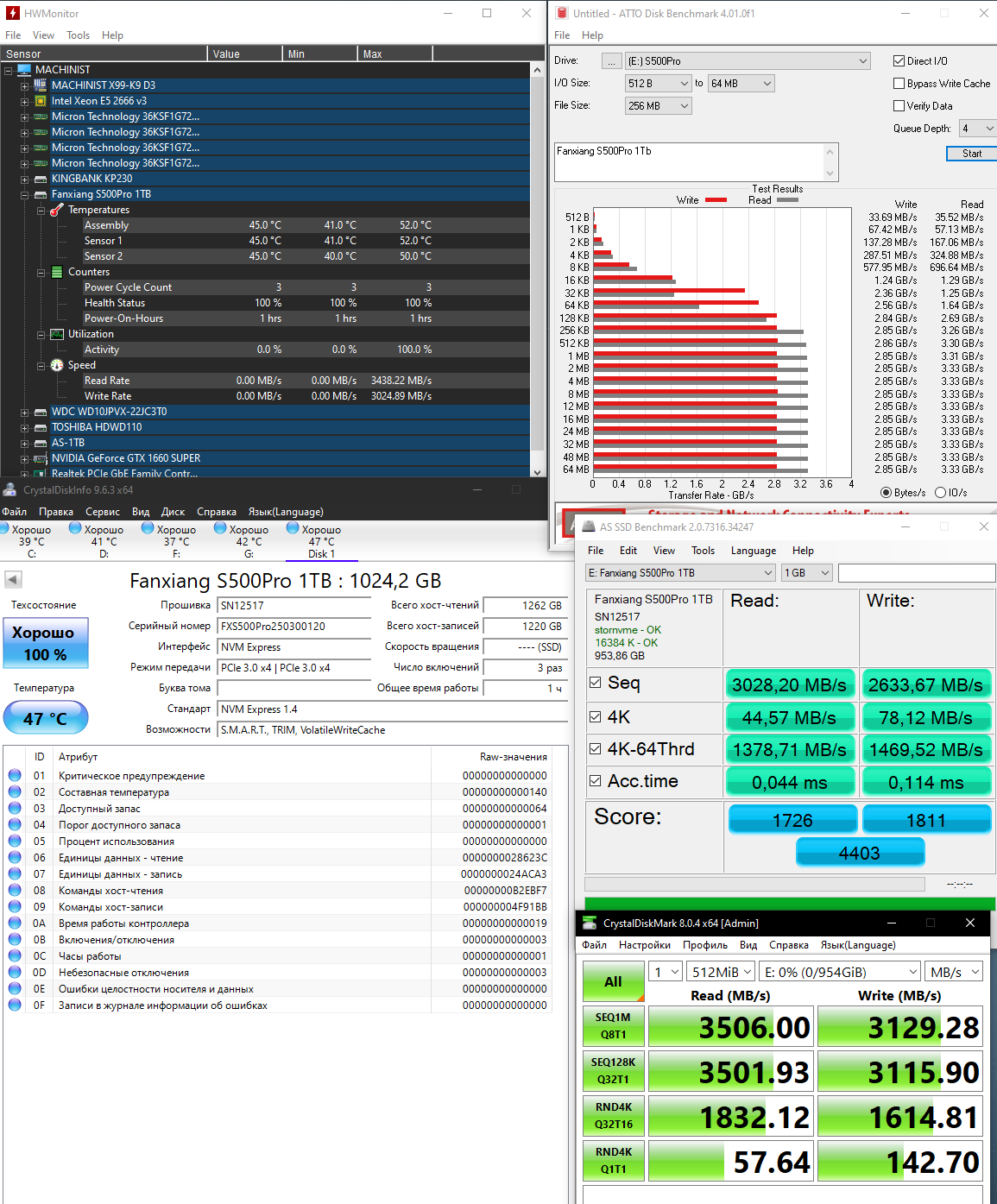The width and height of the screenshot is (997, 1204).
Task: Click the status orb of attribute 05 row
Action: pos(15,841)
